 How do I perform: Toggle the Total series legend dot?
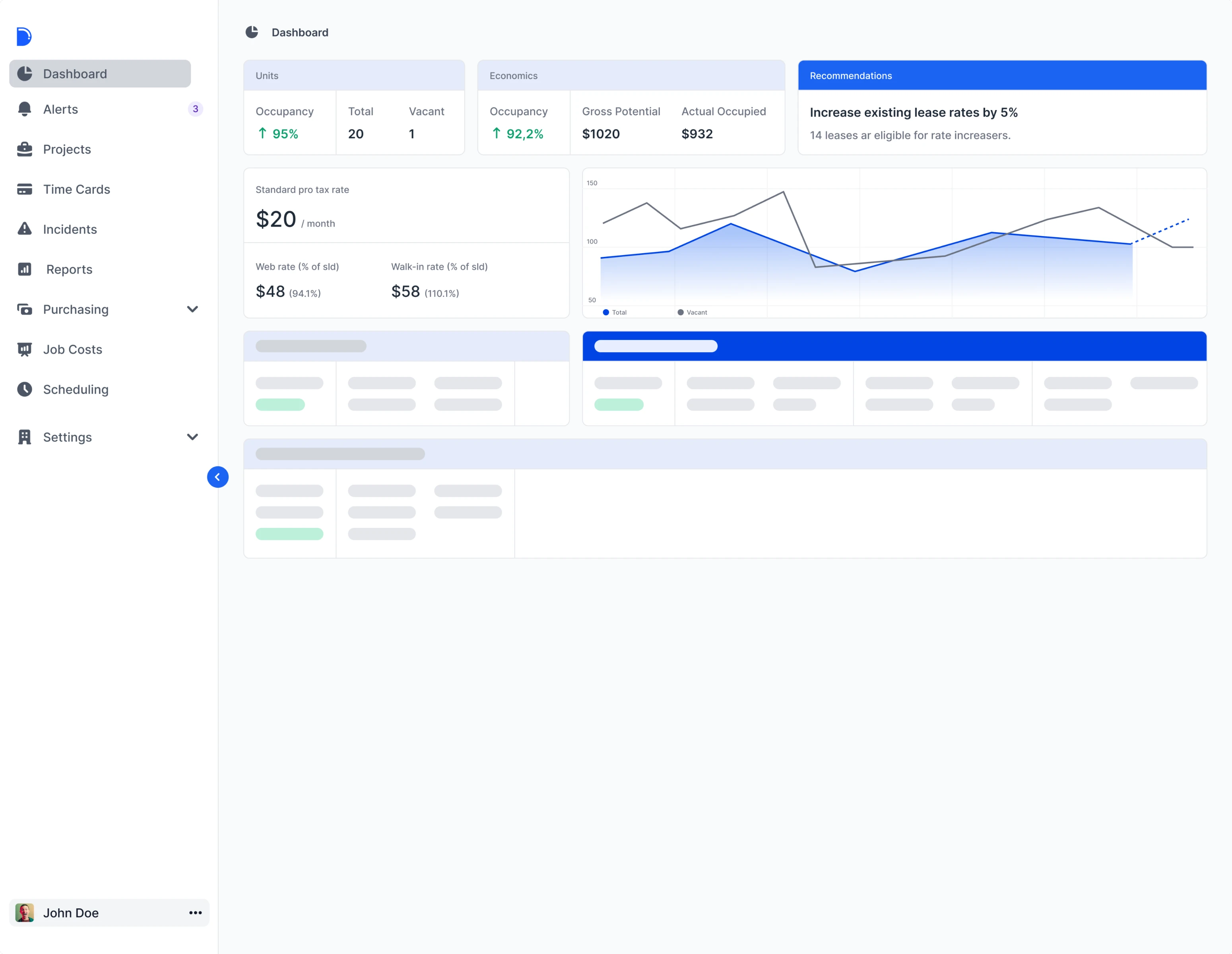(x=606, y=312)
